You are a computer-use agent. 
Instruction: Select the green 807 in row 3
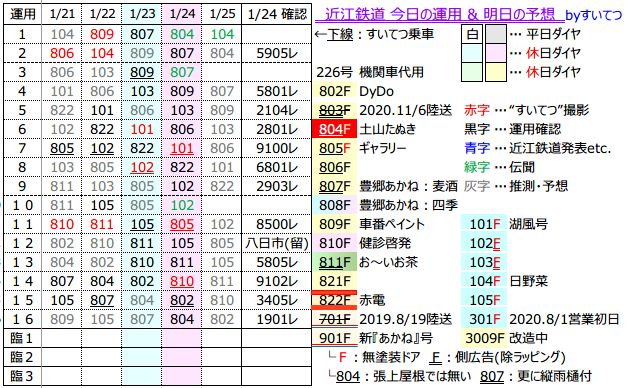(x=182, y=72)
